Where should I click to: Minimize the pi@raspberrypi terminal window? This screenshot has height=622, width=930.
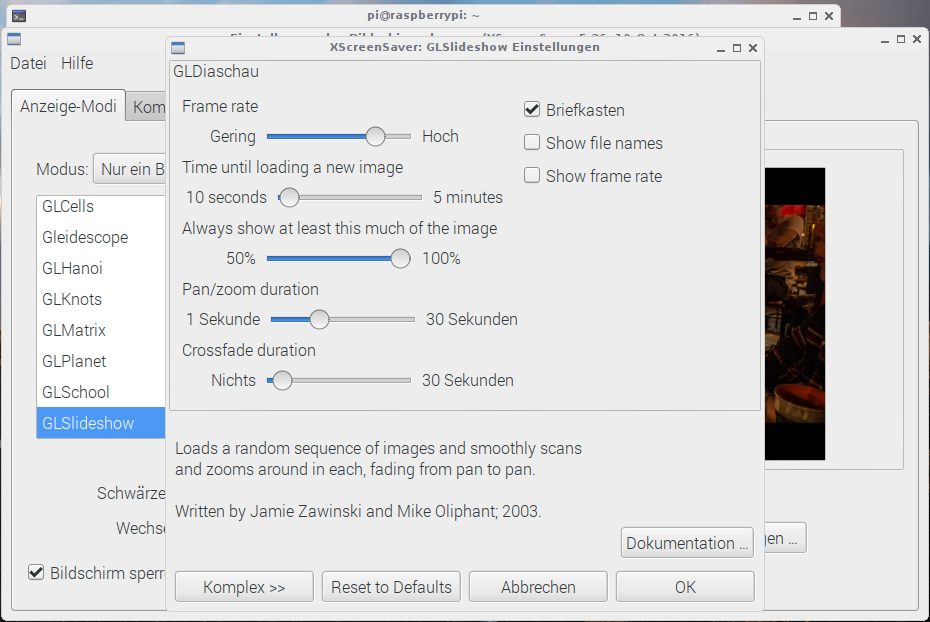(797, 17)
